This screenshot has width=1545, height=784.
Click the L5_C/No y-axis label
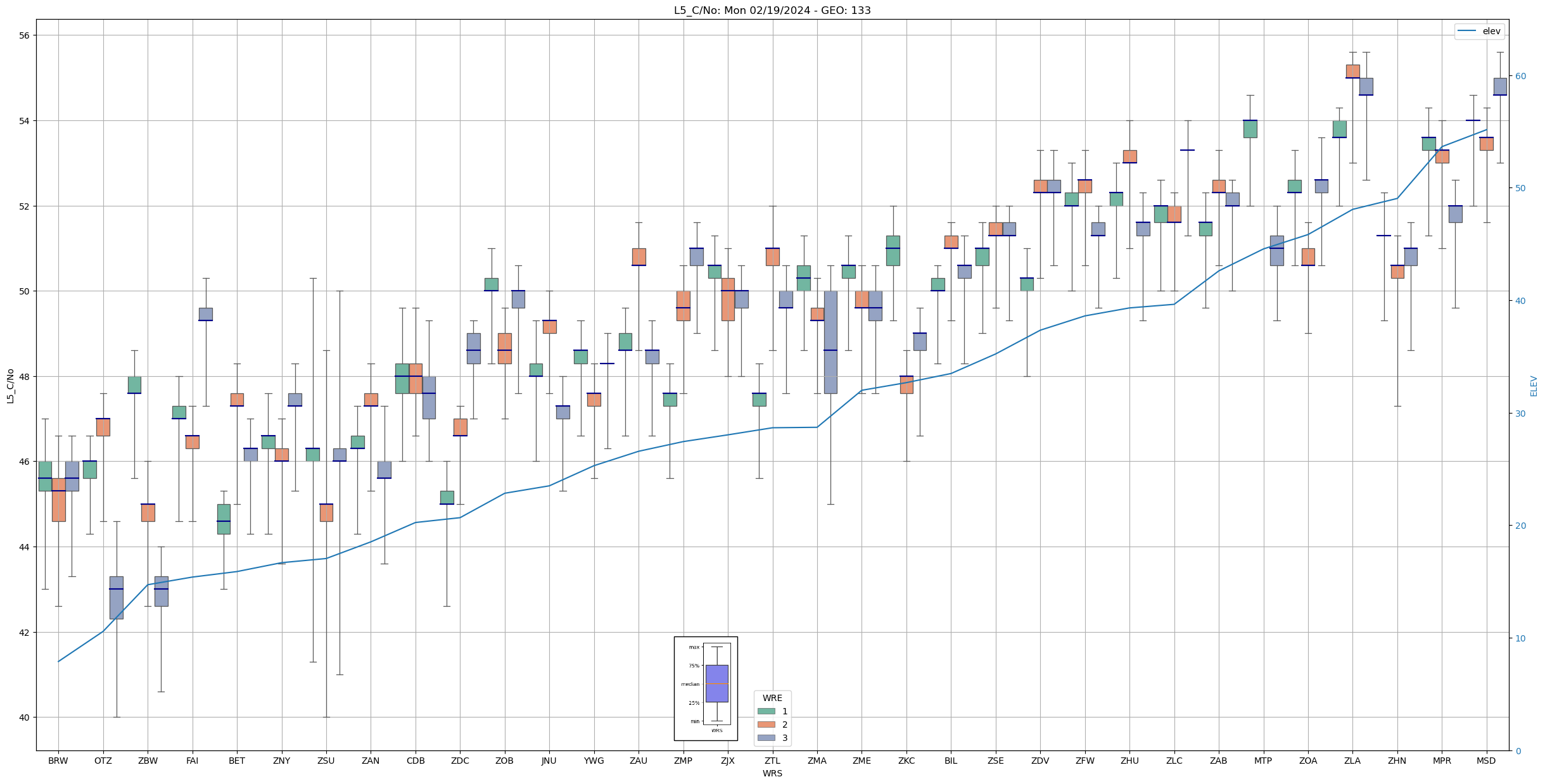coord(10,386)
